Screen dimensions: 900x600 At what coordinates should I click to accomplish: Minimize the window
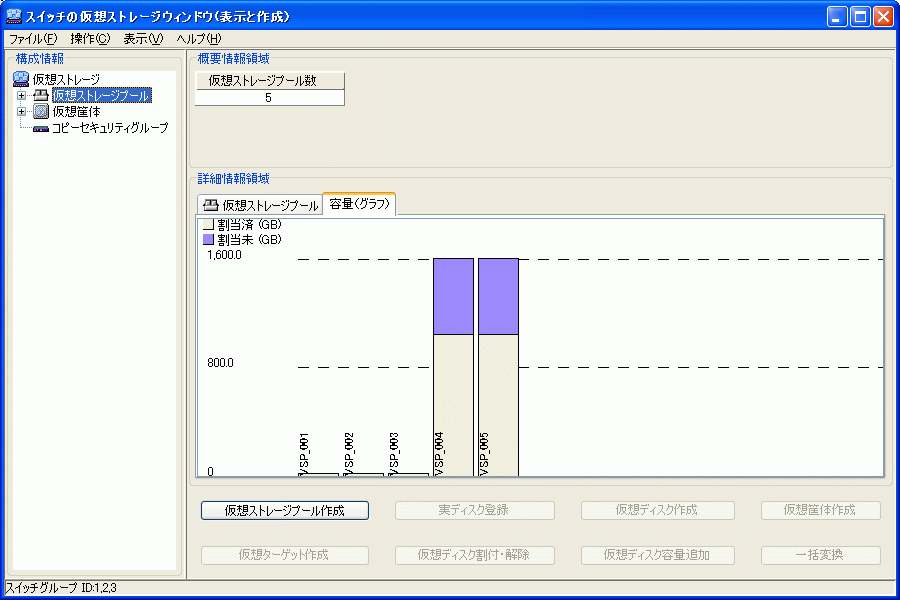click(837, 17)
